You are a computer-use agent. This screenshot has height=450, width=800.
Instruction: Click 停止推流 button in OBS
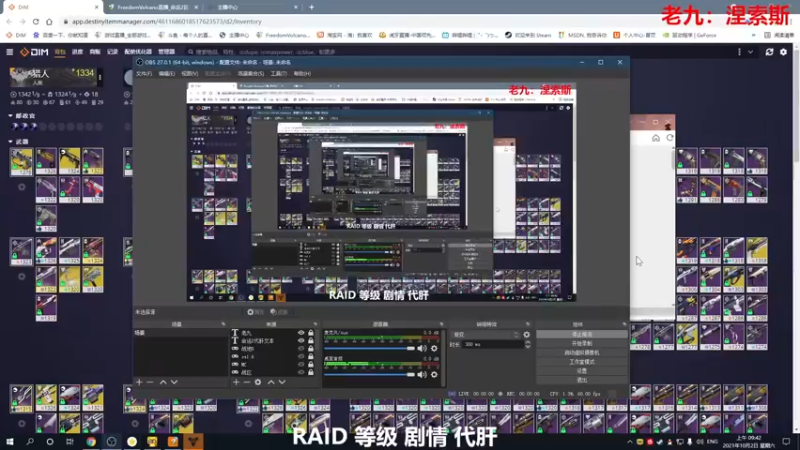582,334
